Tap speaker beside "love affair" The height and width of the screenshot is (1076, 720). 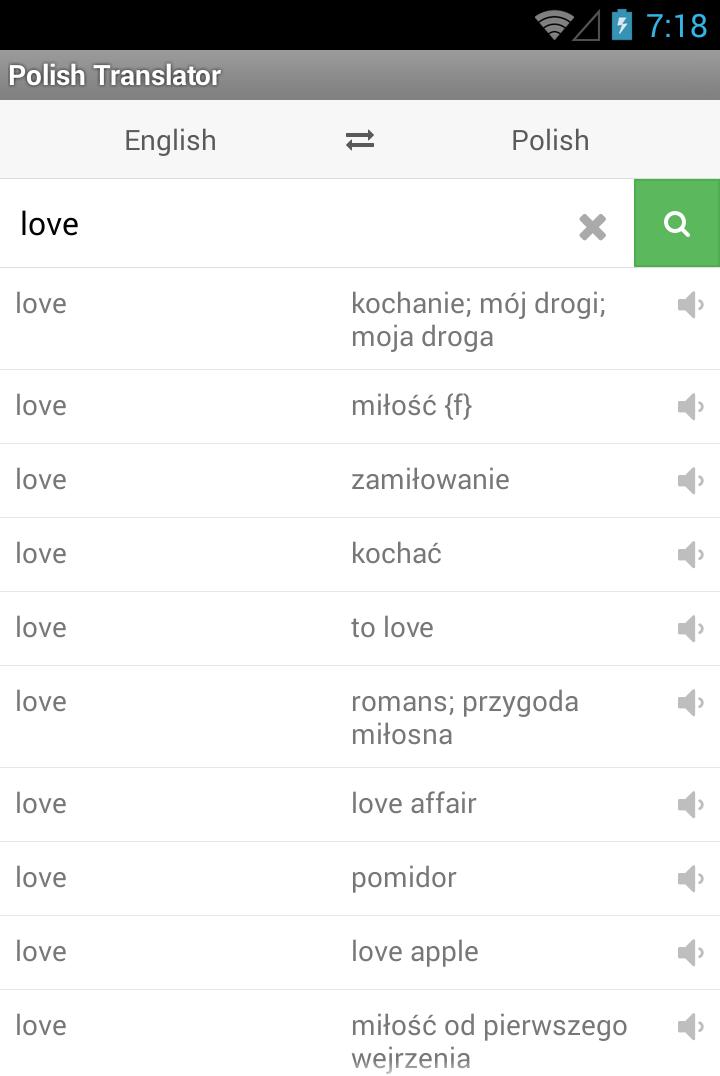(x=690, y=804)
